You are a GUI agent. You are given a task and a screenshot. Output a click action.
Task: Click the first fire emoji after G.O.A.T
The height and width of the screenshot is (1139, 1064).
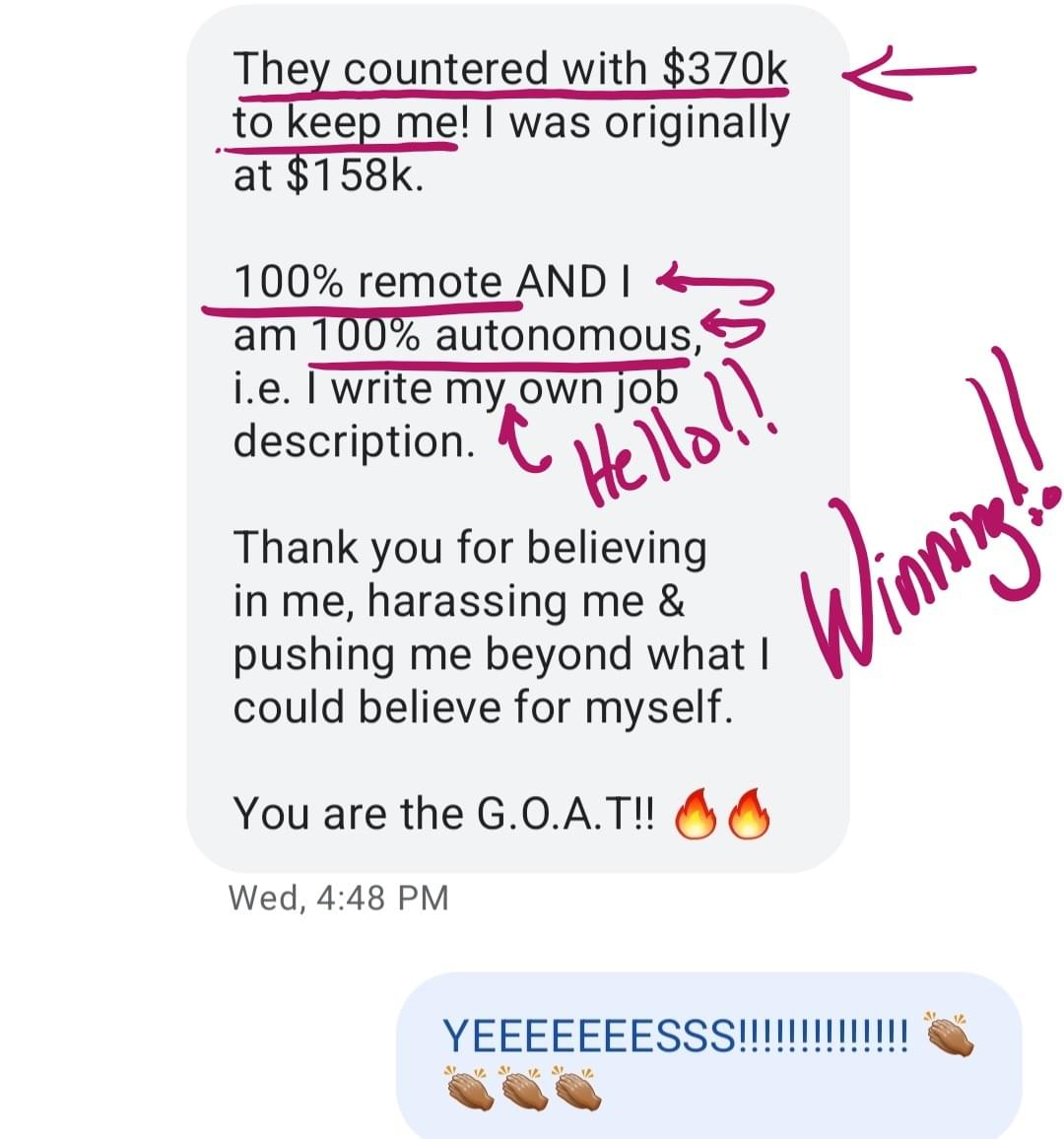click(696, 814)
